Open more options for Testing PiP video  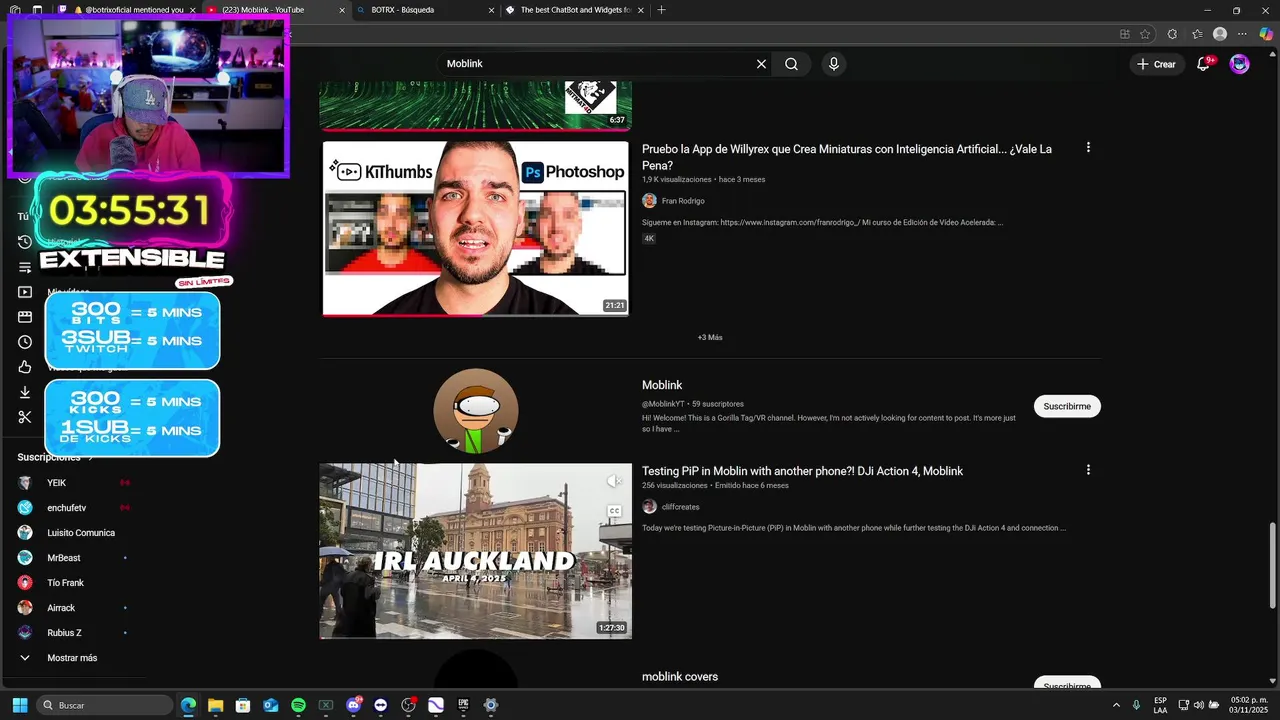(1088, 470)
